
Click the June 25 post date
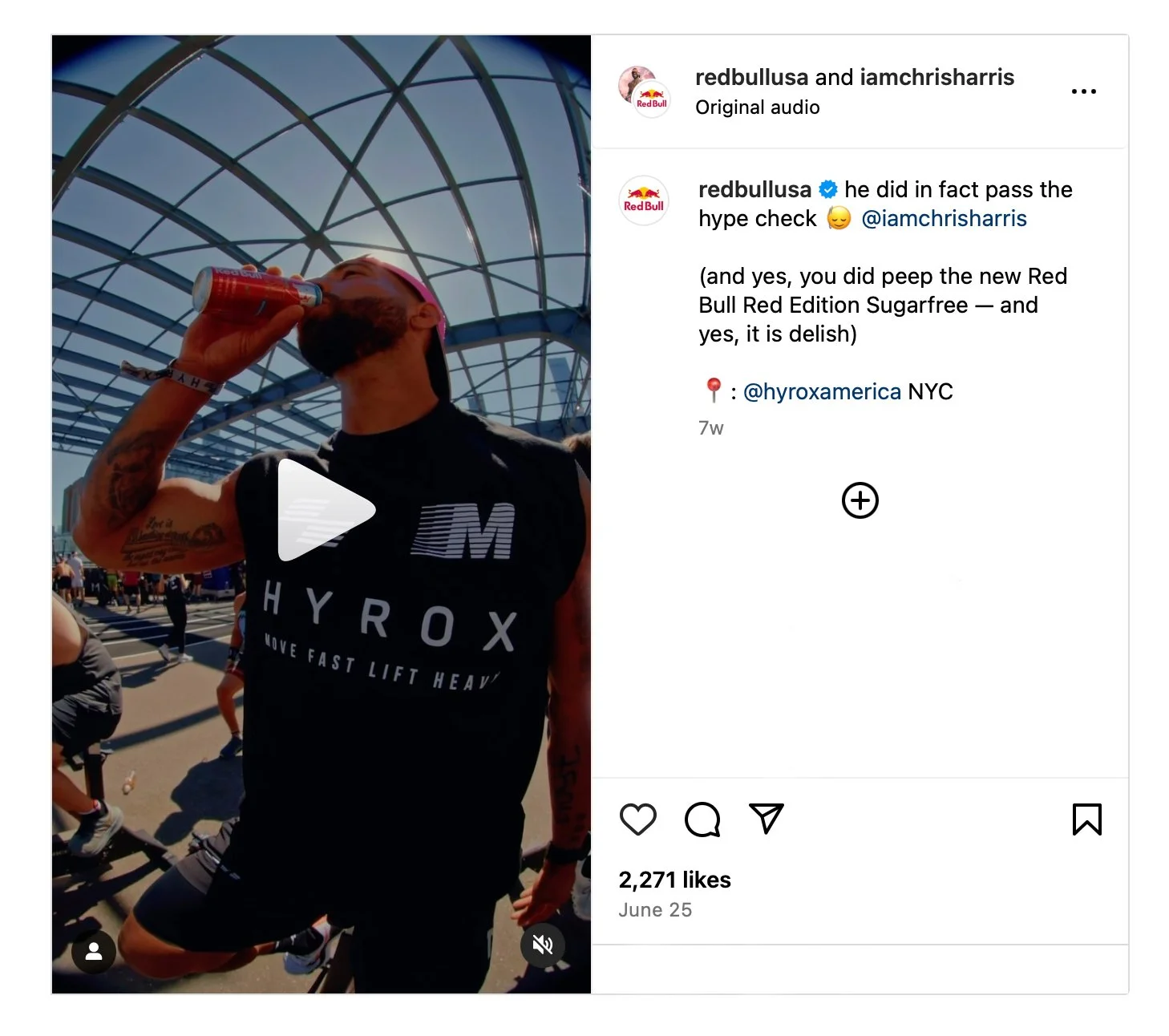655,910
